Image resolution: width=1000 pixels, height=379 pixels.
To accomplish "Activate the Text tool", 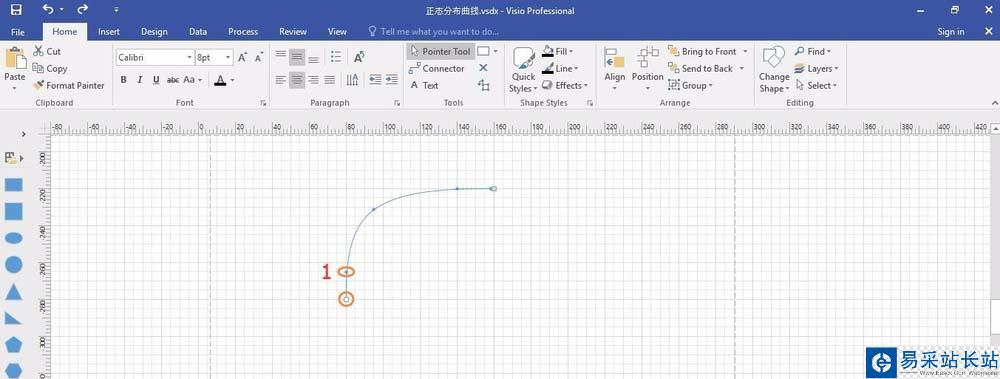I will [x=424, y=85].
